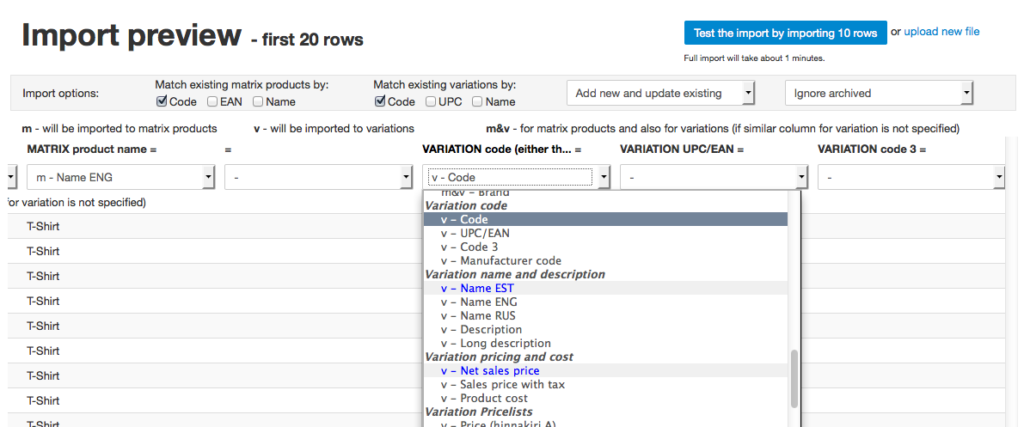
Task: Click the MATRIX product name column header
Action: point(92,150)
